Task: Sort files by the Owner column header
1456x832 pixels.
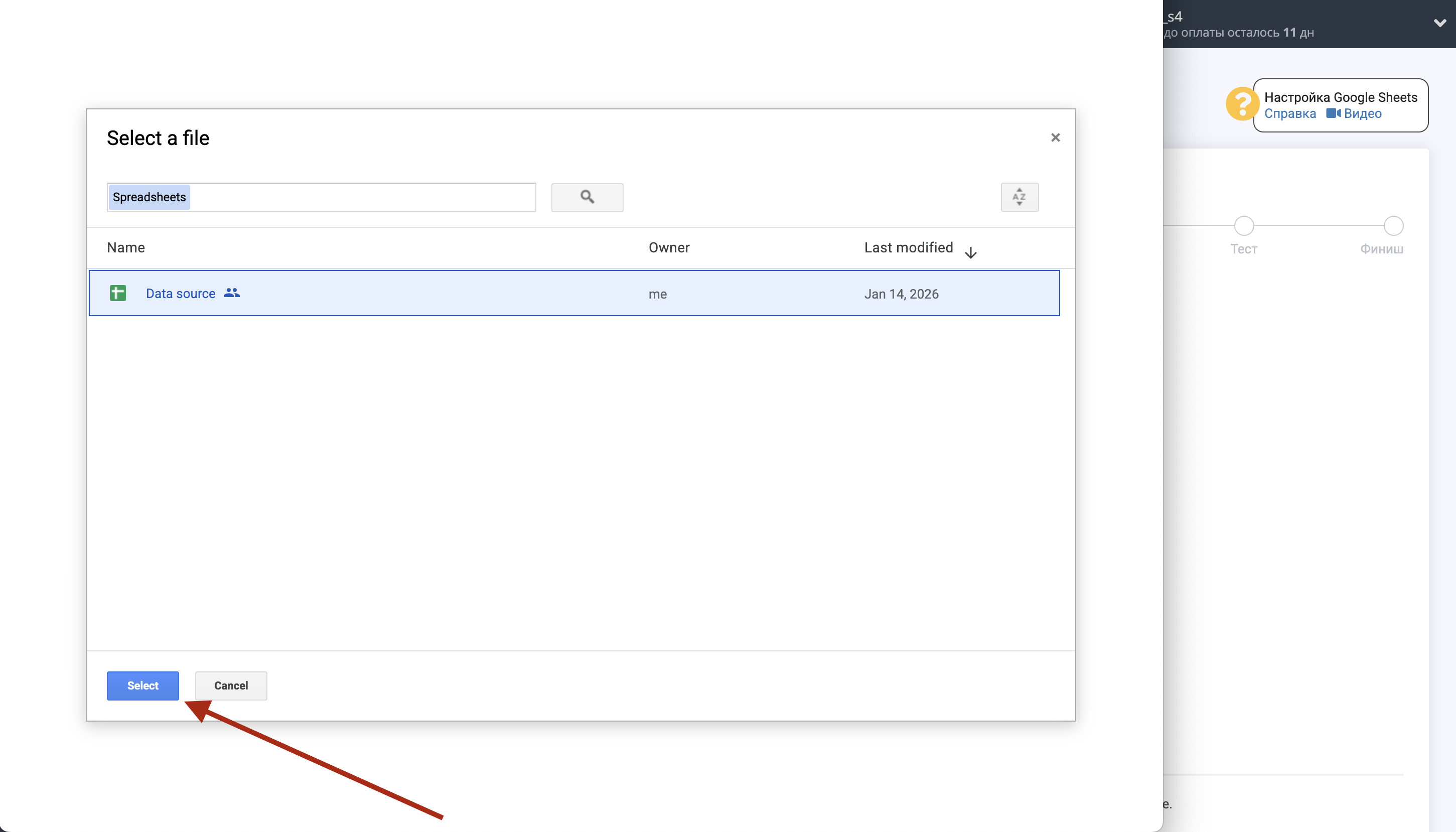Action: [668, 247]
